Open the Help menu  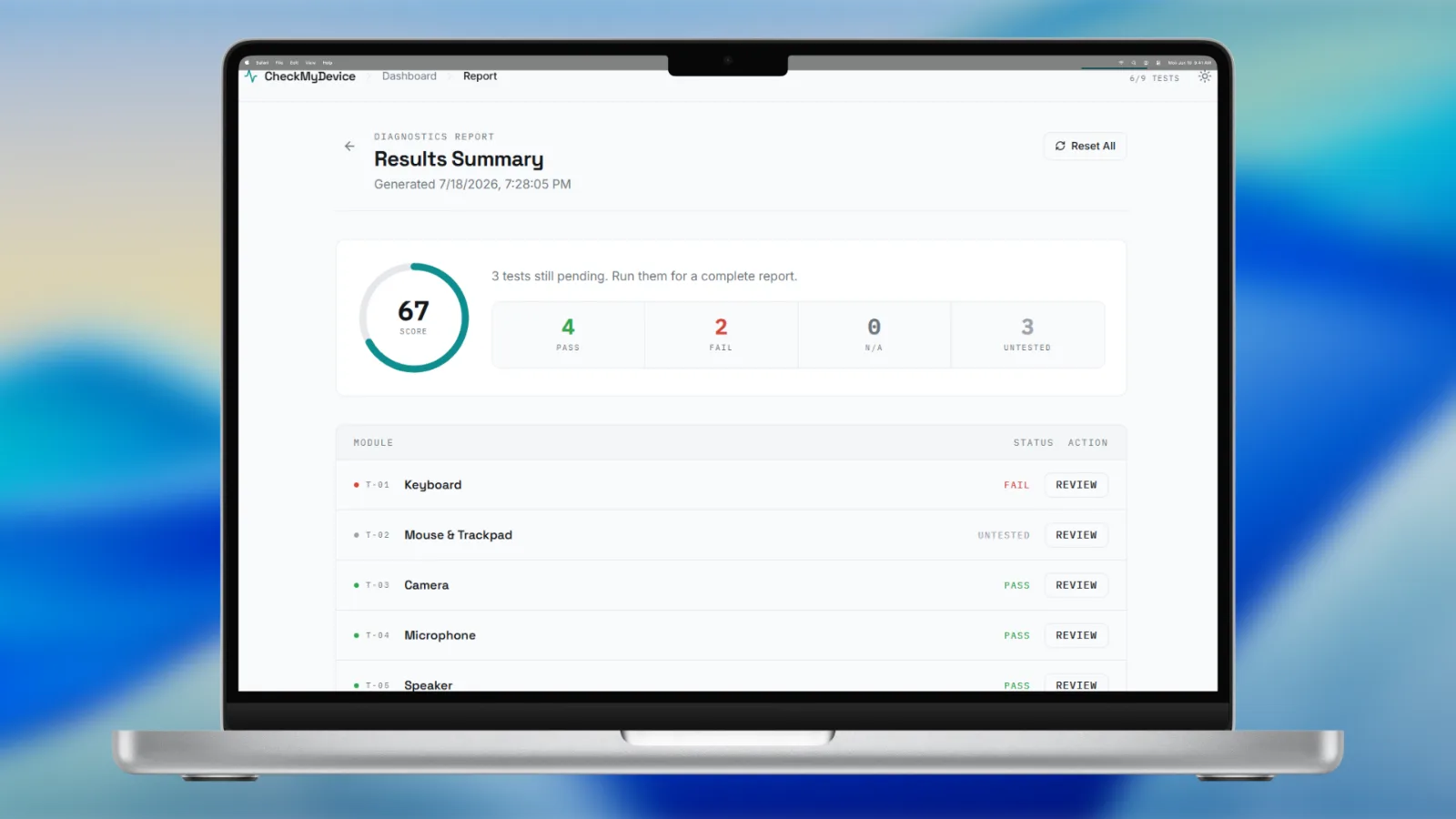pyautogui.click(x=328, y=63)
